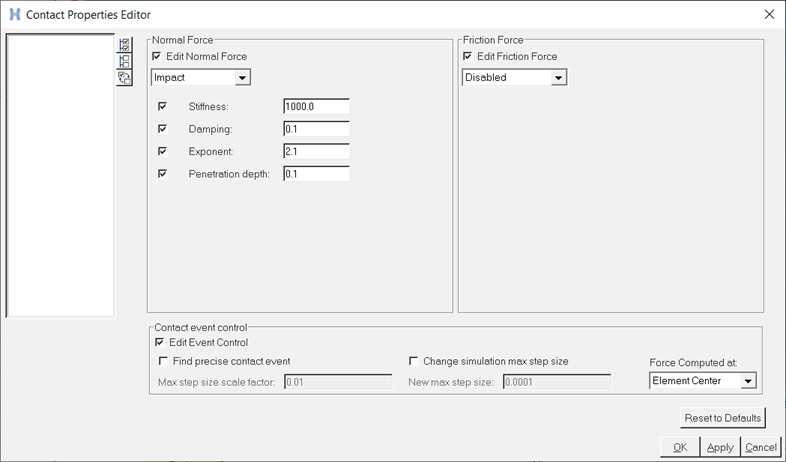Click the 'Force Computed at:' label
786x462 pixels.
(693, 362)
